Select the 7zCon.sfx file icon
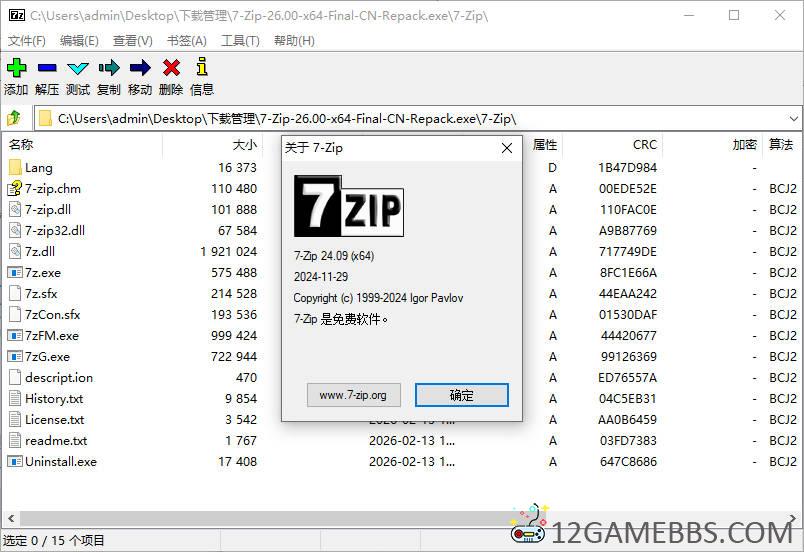Image resolution: width=804 pixels, height=552 pixels. pos(15,314)
